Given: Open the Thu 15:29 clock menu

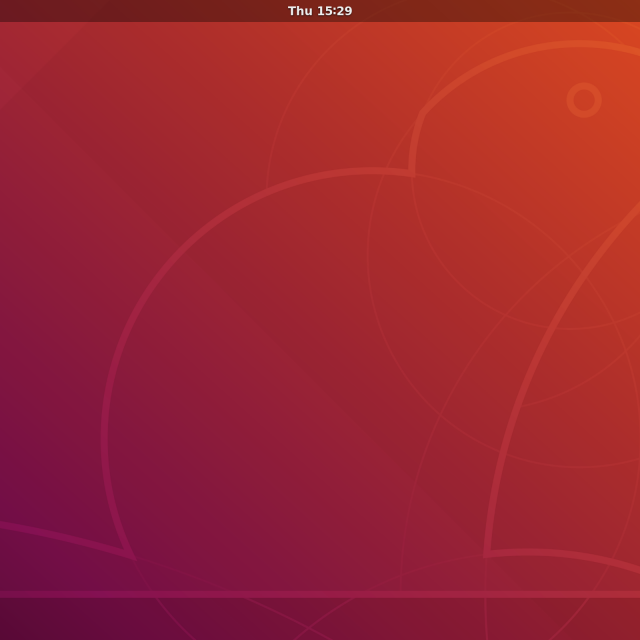Looking at the screenshot, I should [320, 11].
